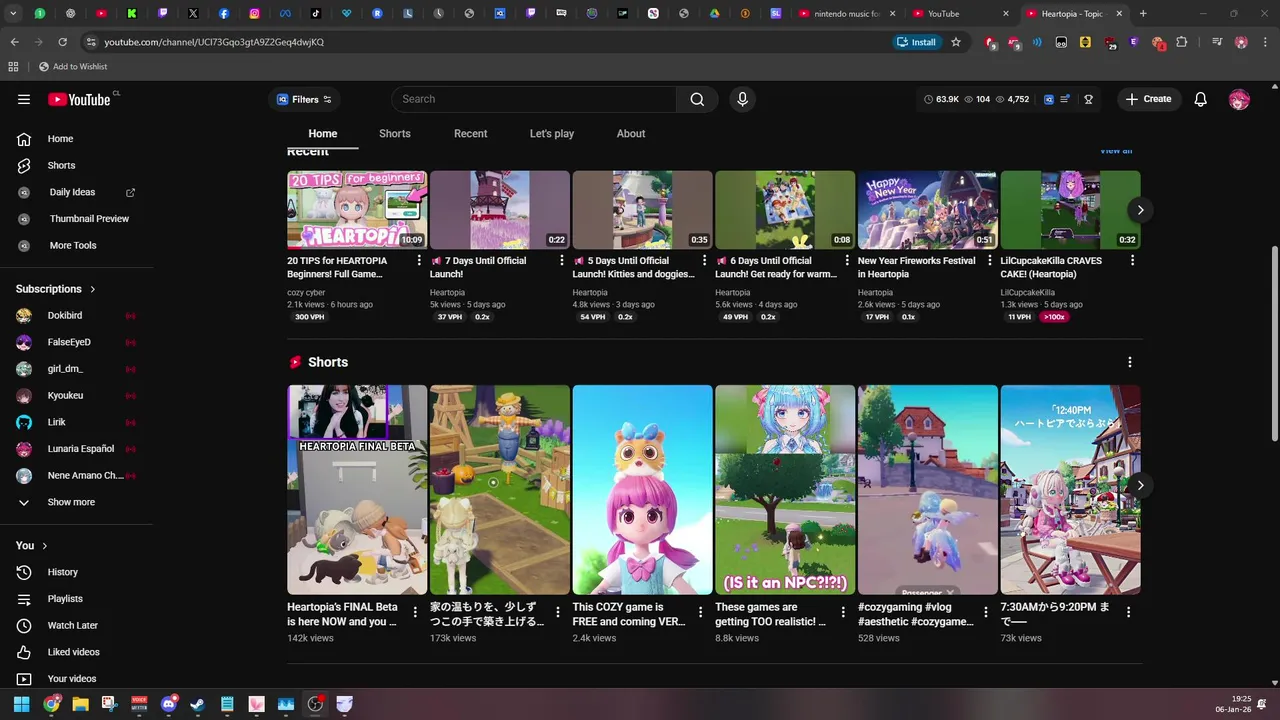
Task: Show next videos in Recent carousel
Action: coord(1140,210)
